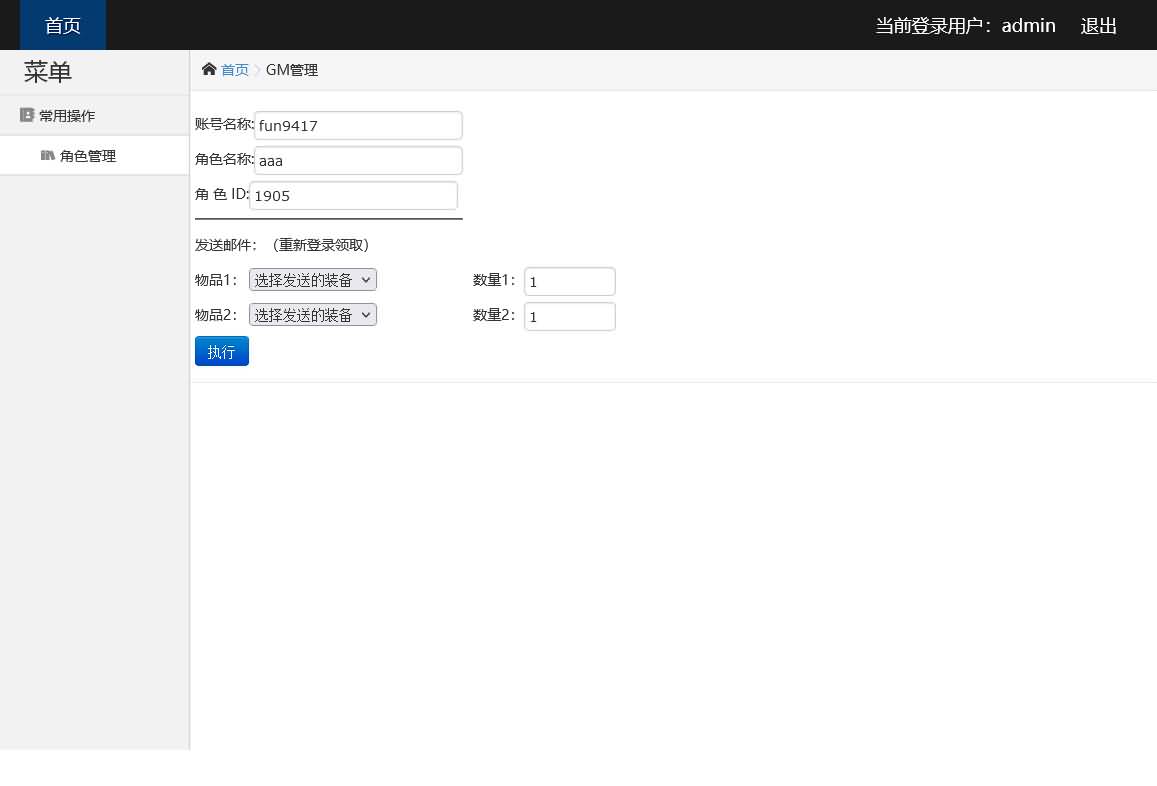Click the 常用操作 menu icon

click(27, 115)
